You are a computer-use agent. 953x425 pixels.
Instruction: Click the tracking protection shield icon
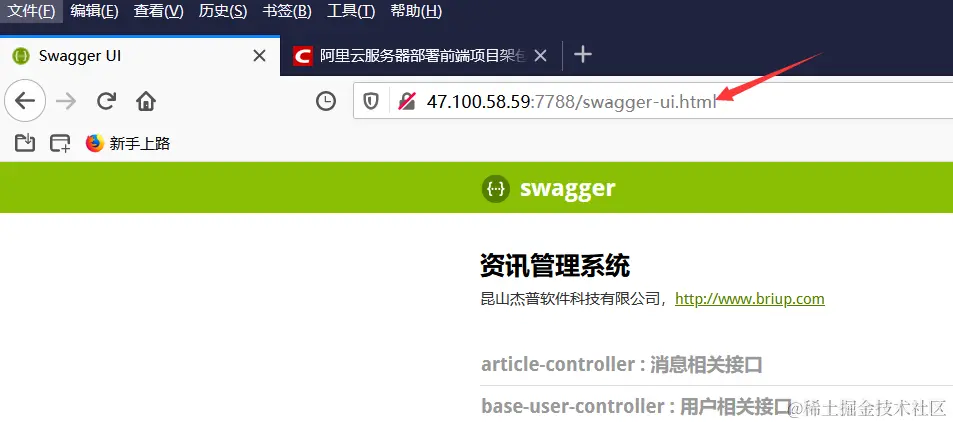click(371, 102)
